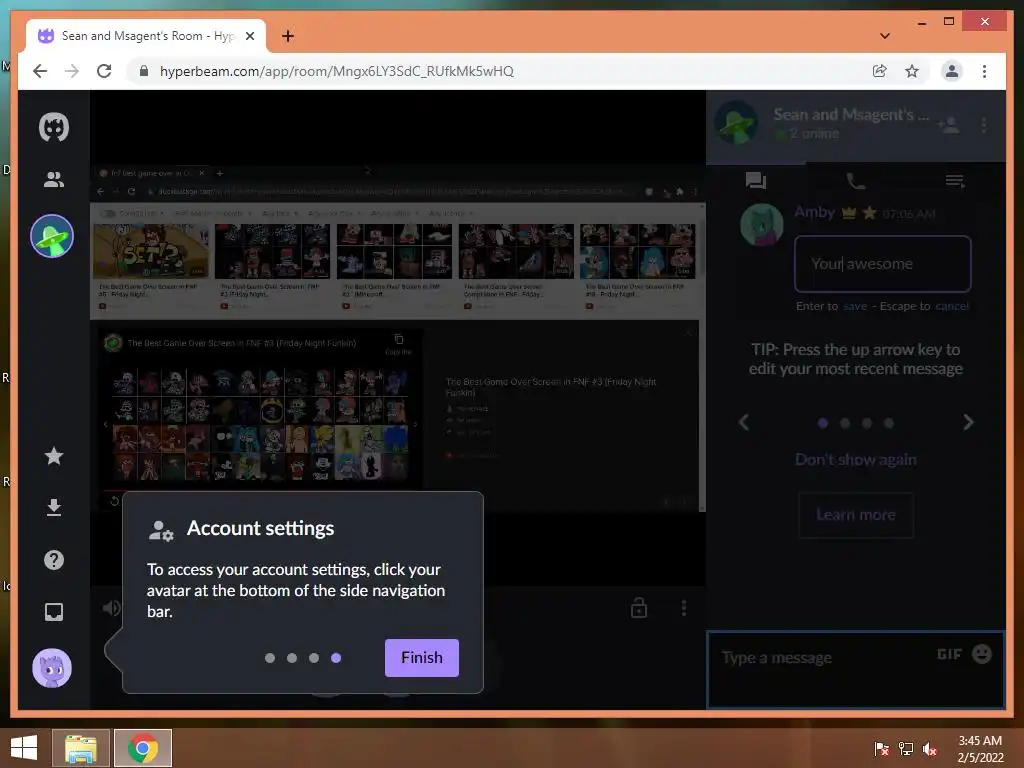Select the third tip carousel dot
The image size is (1024, 768).
click(x=867, y=423)
